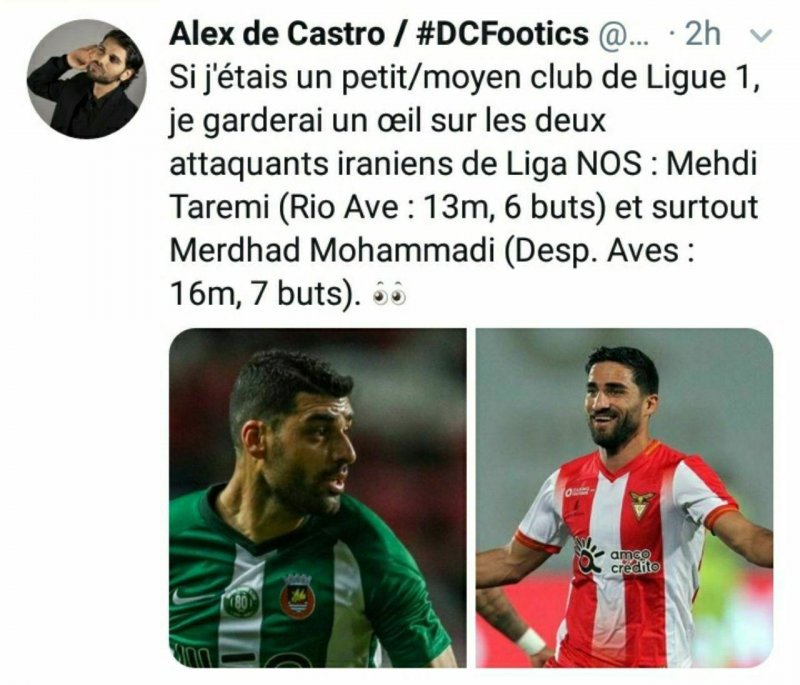Click the round 80 anniversary badge on the jersey
Viewport: 800px width, 685px height.
[x=241, y=602]
